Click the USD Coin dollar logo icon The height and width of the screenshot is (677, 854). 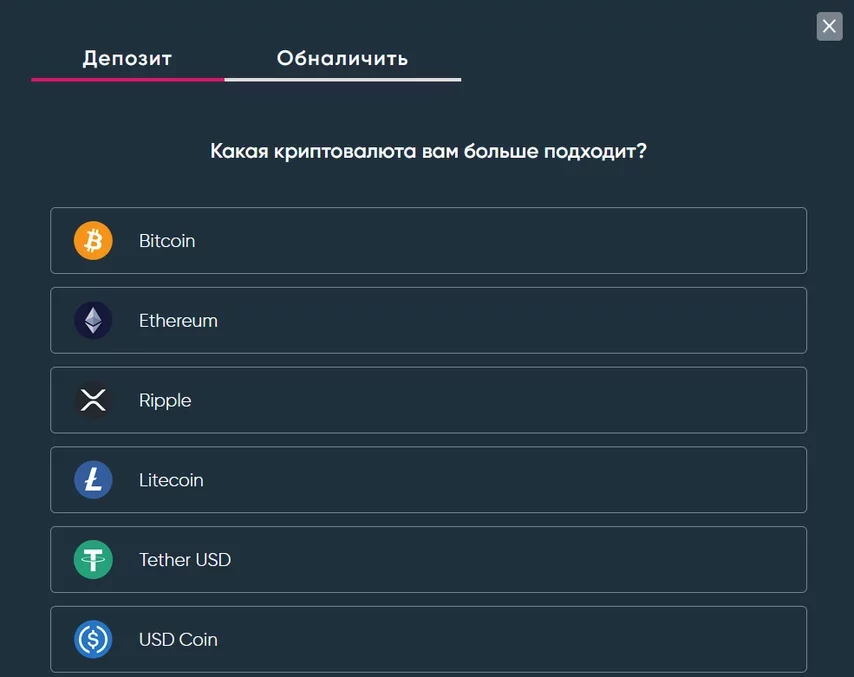click(93, 639)
